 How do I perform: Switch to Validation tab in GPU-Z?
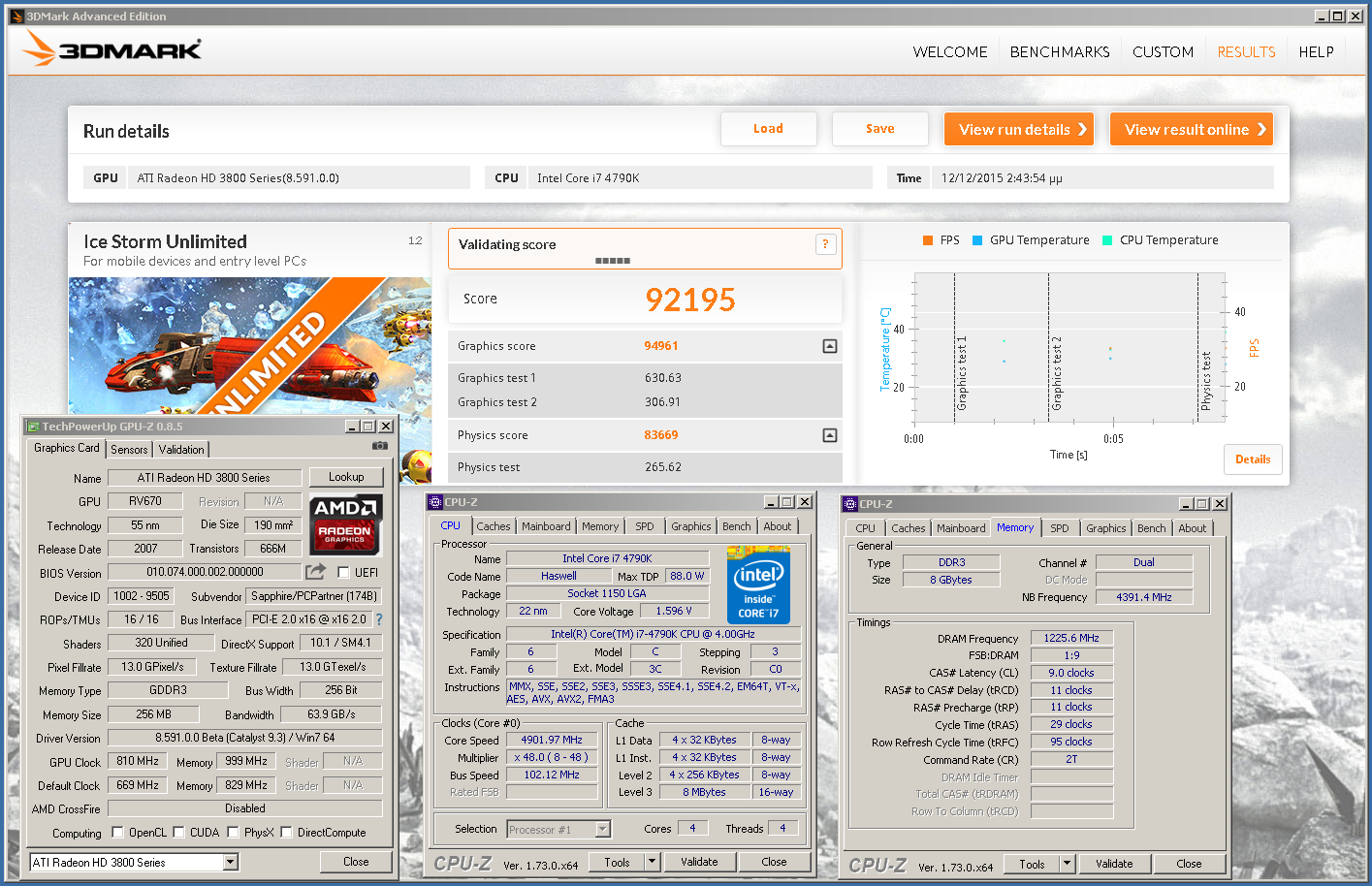point(181,450)
